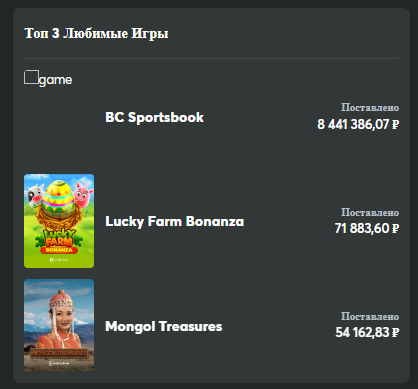This screenshot has width=418, height=389.
Task: Select the BC Sportsbook title
Action: (154, 118)
